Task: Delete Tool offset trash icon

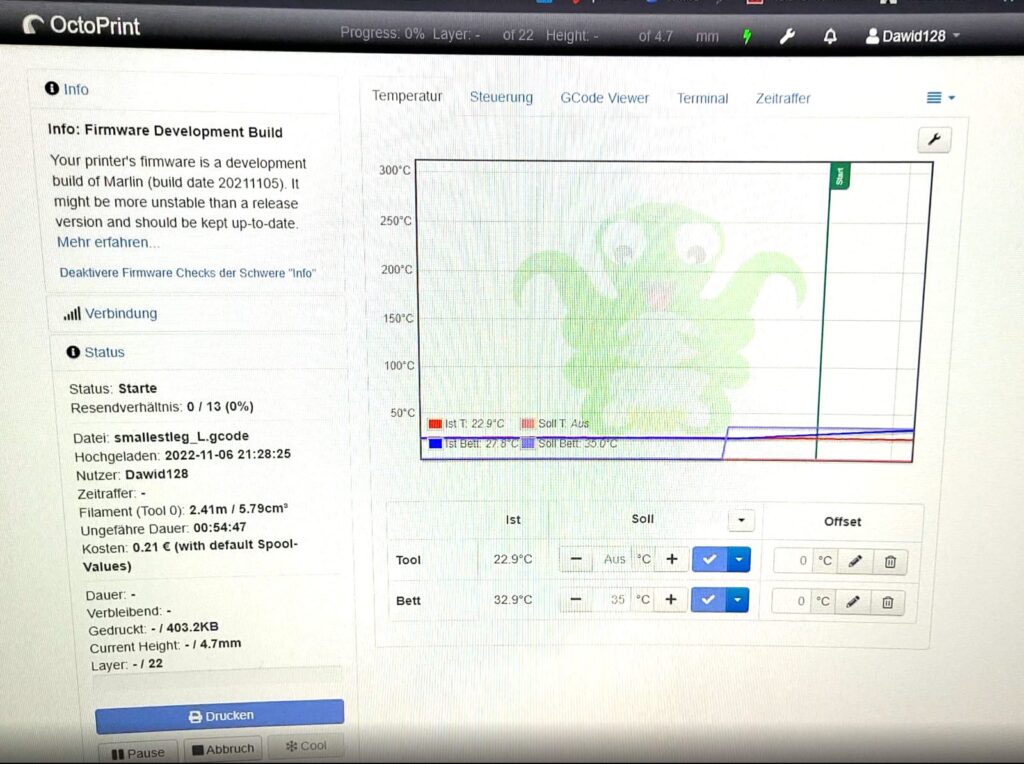Action: [x=889, y=562]
